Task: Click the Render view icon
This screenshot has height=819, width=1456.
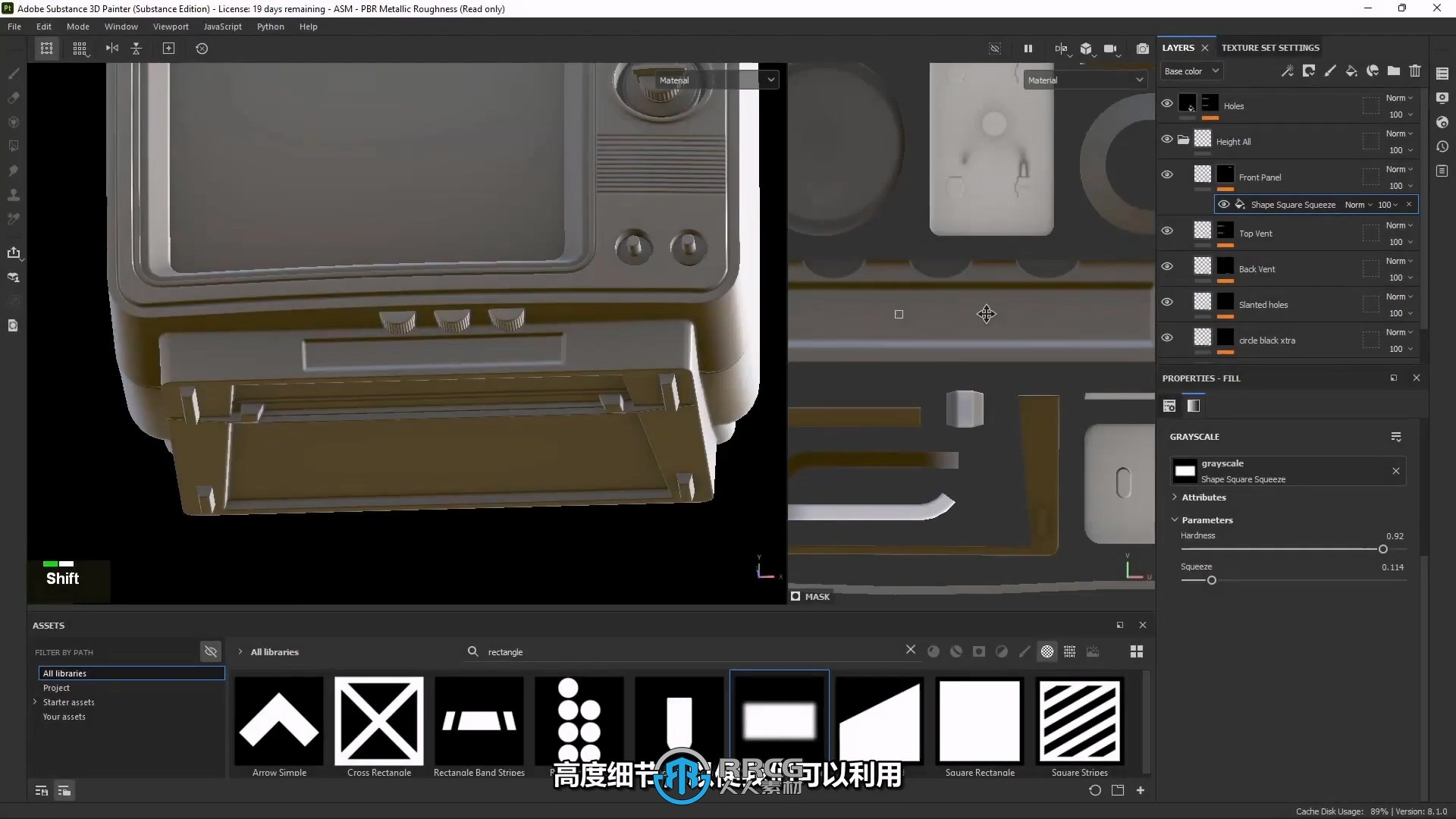Action: point(1142,47)
